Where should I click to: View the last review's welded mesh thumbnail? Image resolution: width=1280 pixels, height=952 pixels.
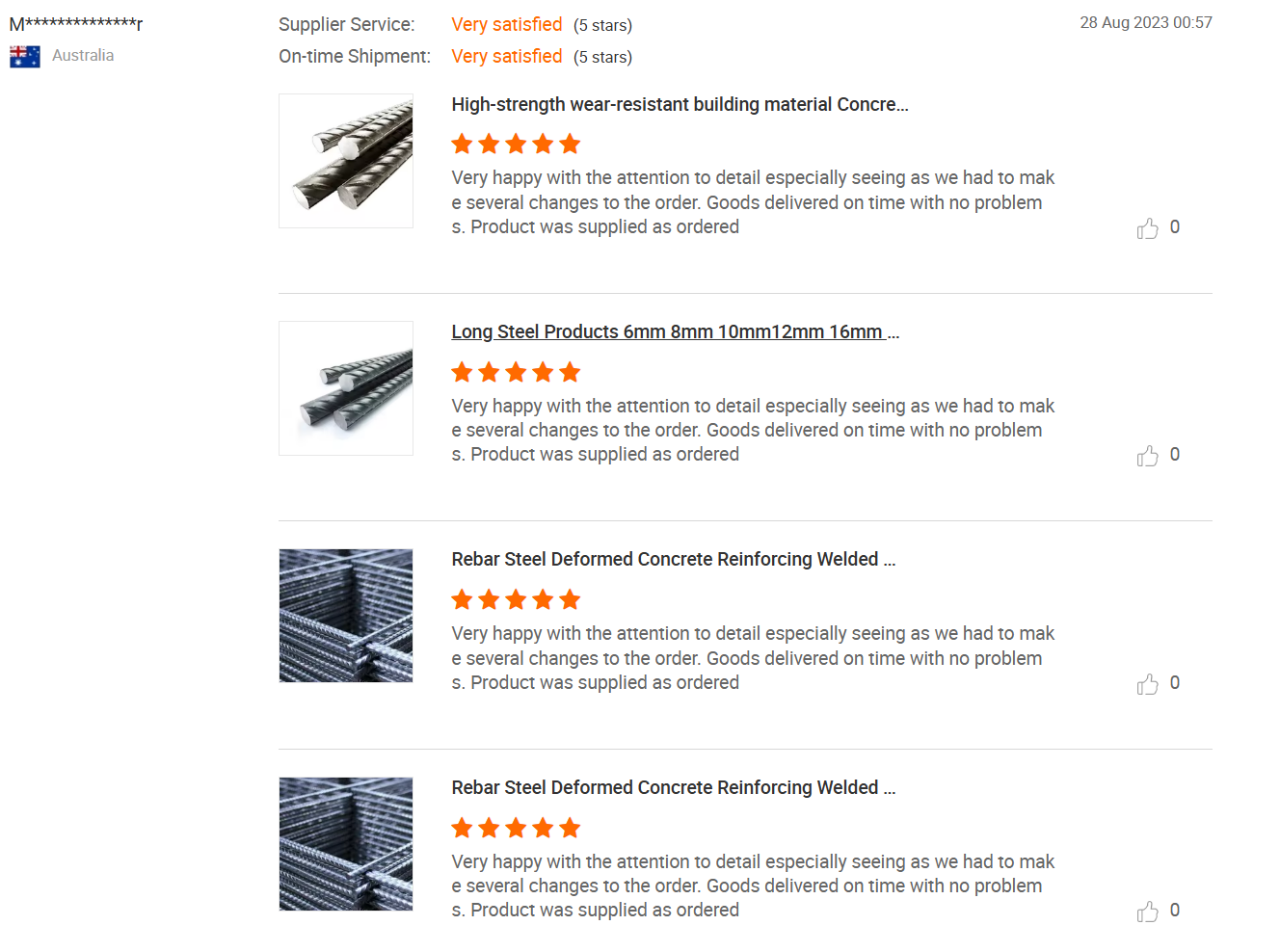tap(346, 844)
